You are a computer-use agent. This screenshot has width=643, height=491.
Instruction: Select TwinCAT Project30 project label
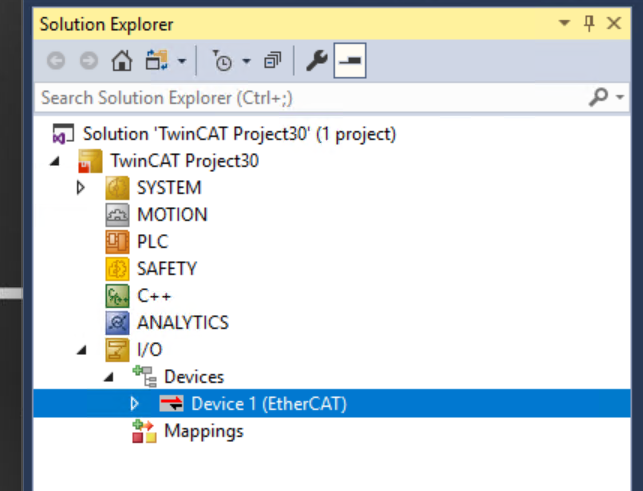click(185, 161)
